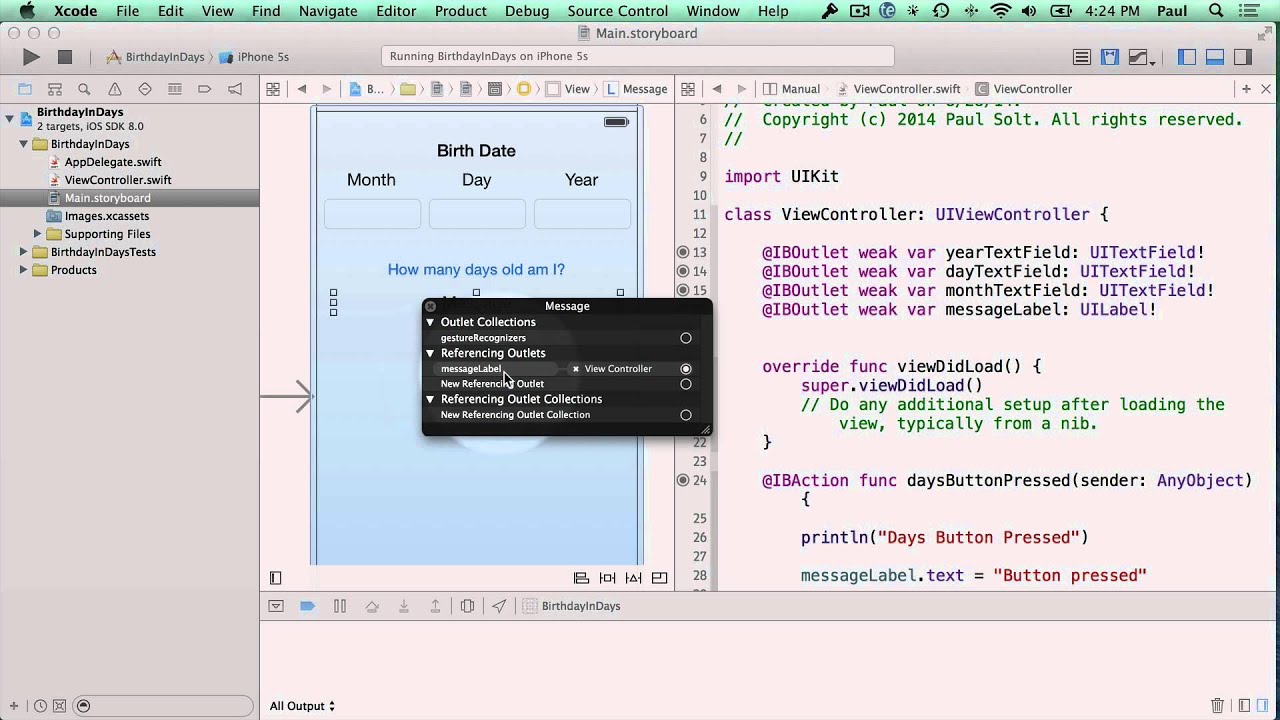Image resolution: width=1280 pixels, height=720 pixels.
Task: Click ViewController.swift in the jump bar
Action: [x=898, y=89]
